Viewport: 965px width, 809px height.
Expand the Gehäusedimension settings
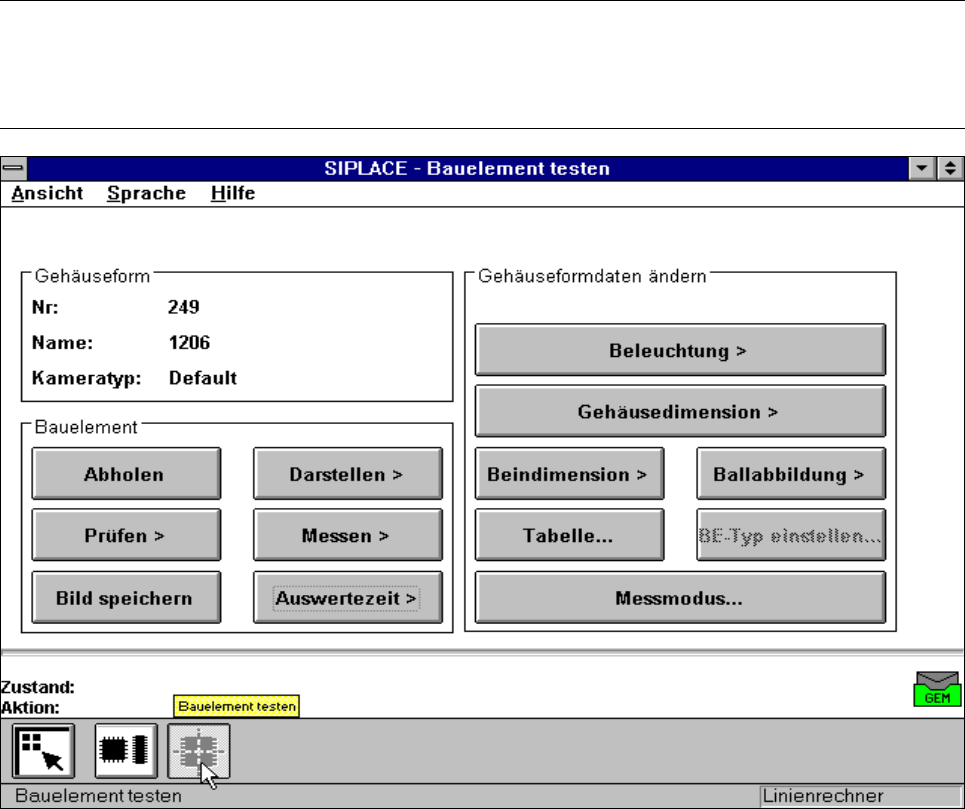coord(679,411)
